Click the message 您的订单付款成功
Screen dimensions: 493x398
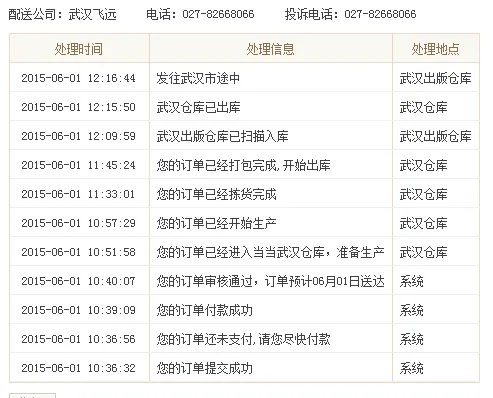205,310
